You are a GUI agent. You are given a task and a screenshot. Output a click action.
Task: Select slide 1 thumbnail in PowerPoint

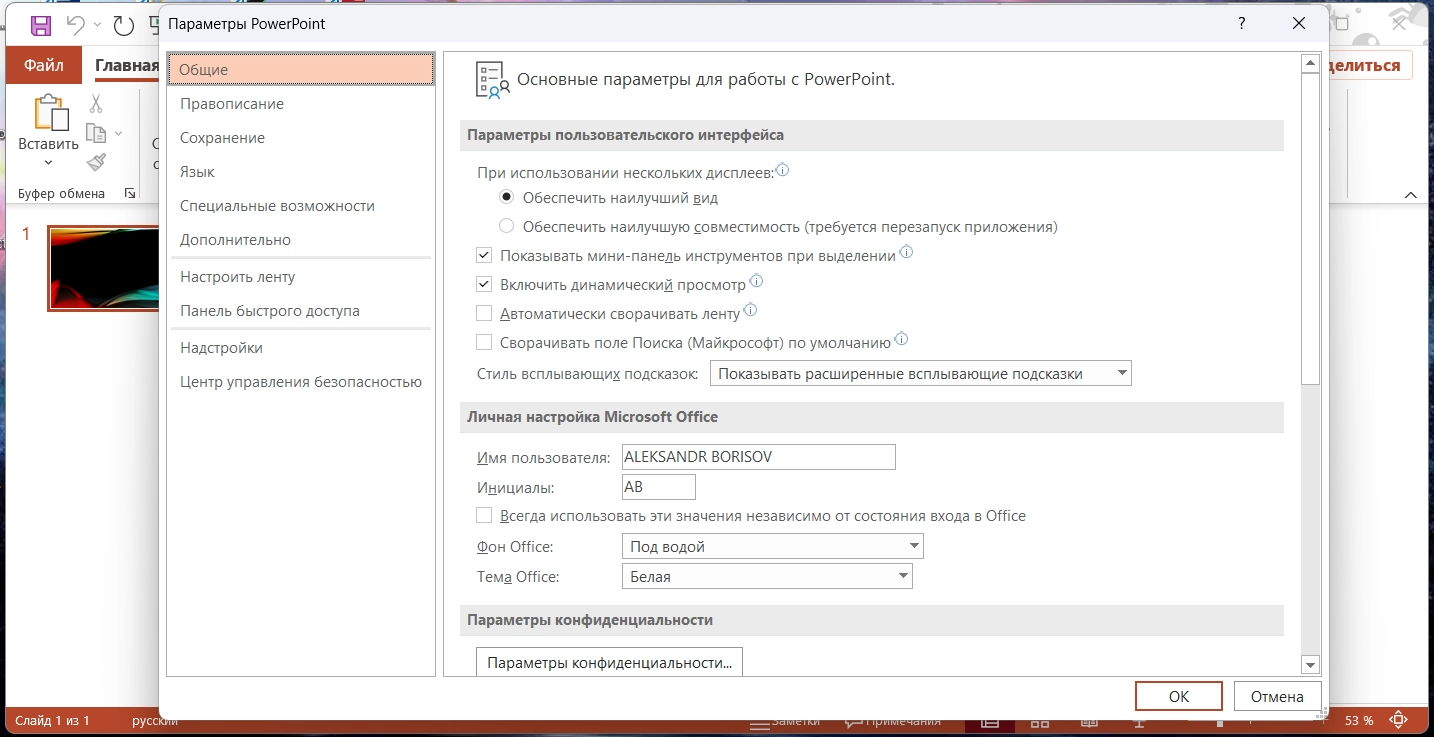pos(103,268)
